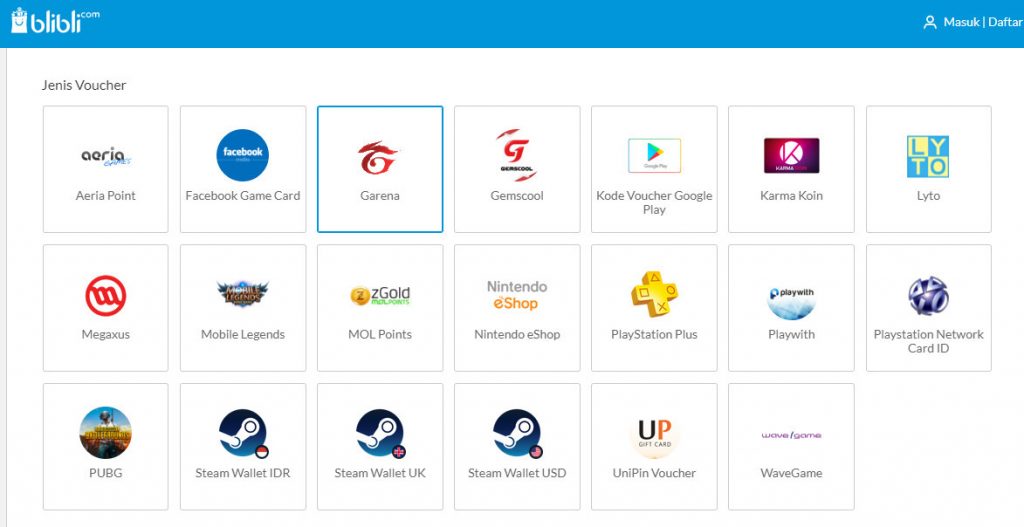
Task: Click the Kode Voucher Google Play label
Action: 654,202
